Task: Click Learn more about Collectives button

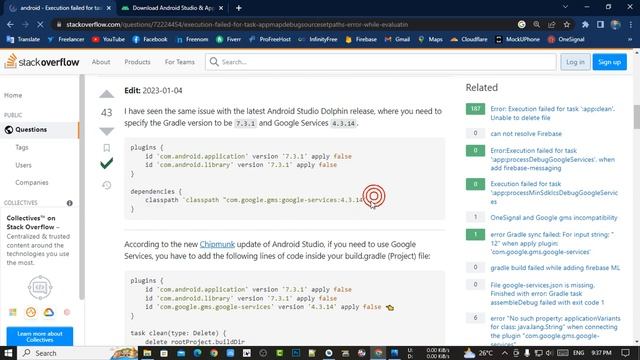Action: click(40, 336)
